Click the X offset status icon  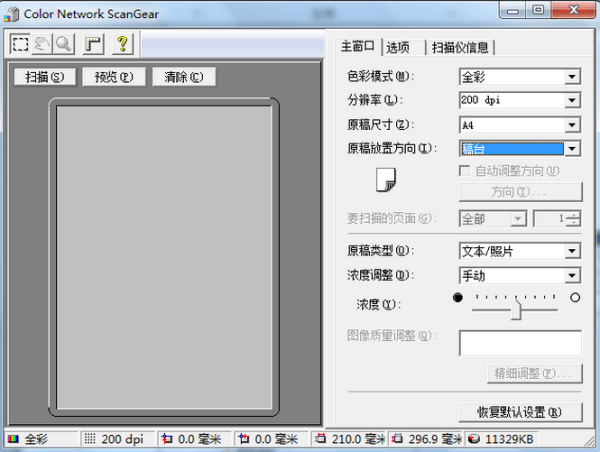(x=167, y=439)
